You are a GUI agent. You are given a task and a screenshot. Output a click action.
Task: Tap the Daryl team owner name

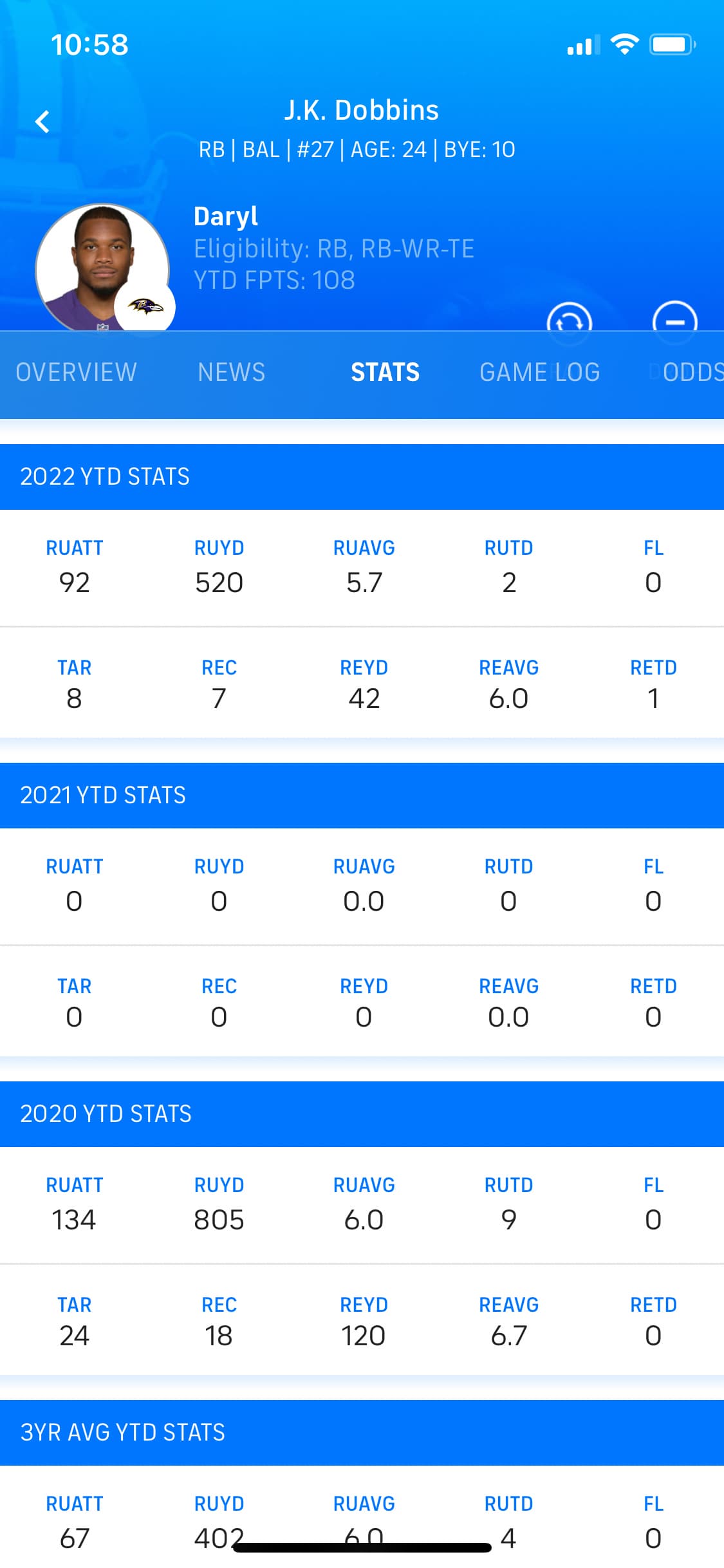(226, 216)
